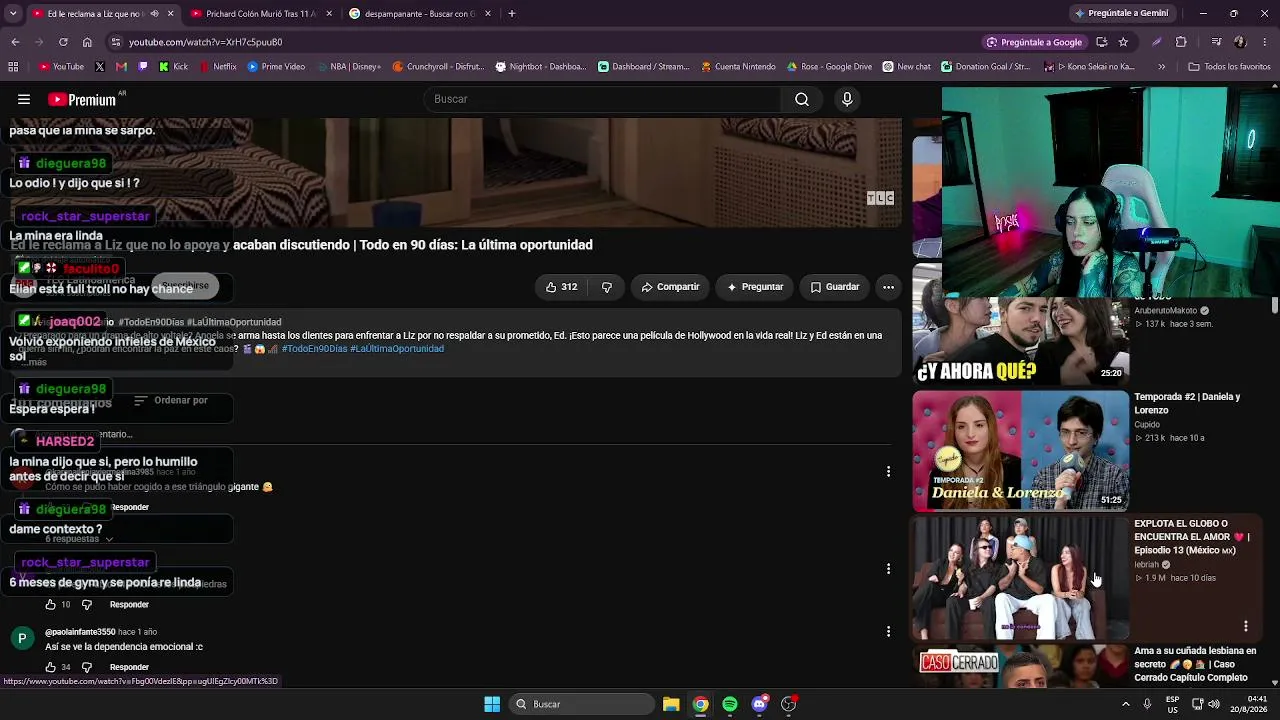Click the Compartir share button
Image resolution: width=1280 pixels, height=720 pixels.
pos(670,287)
